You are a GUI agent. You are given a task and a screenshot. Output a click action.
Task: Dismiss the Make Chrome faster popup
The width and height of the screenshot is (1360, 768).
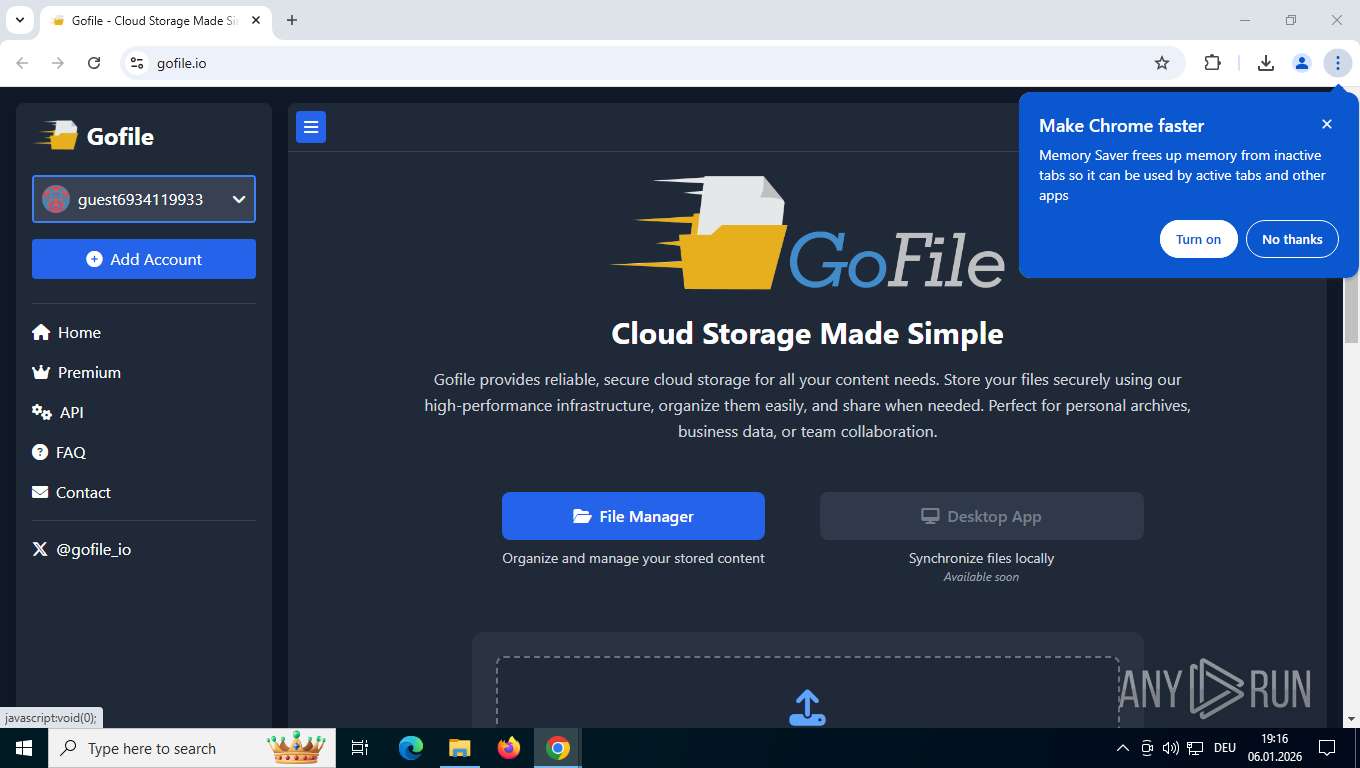(1327, 124)
